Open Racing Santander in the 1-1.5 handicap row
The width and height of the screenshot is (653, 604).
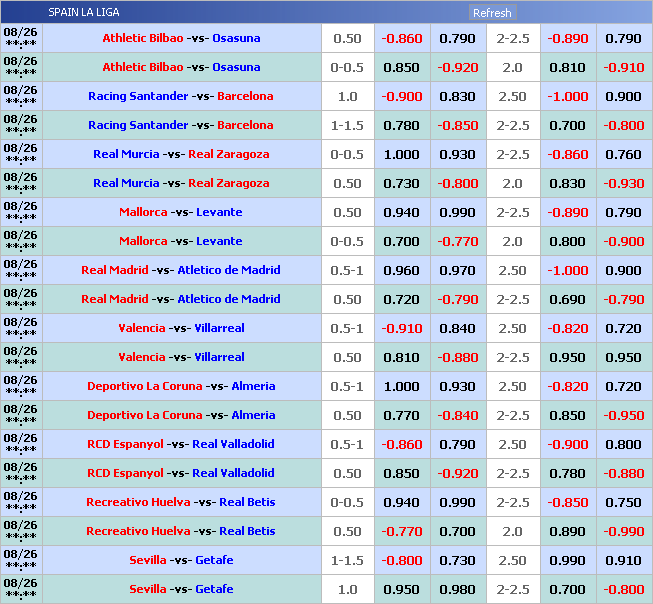coord(138,126)
